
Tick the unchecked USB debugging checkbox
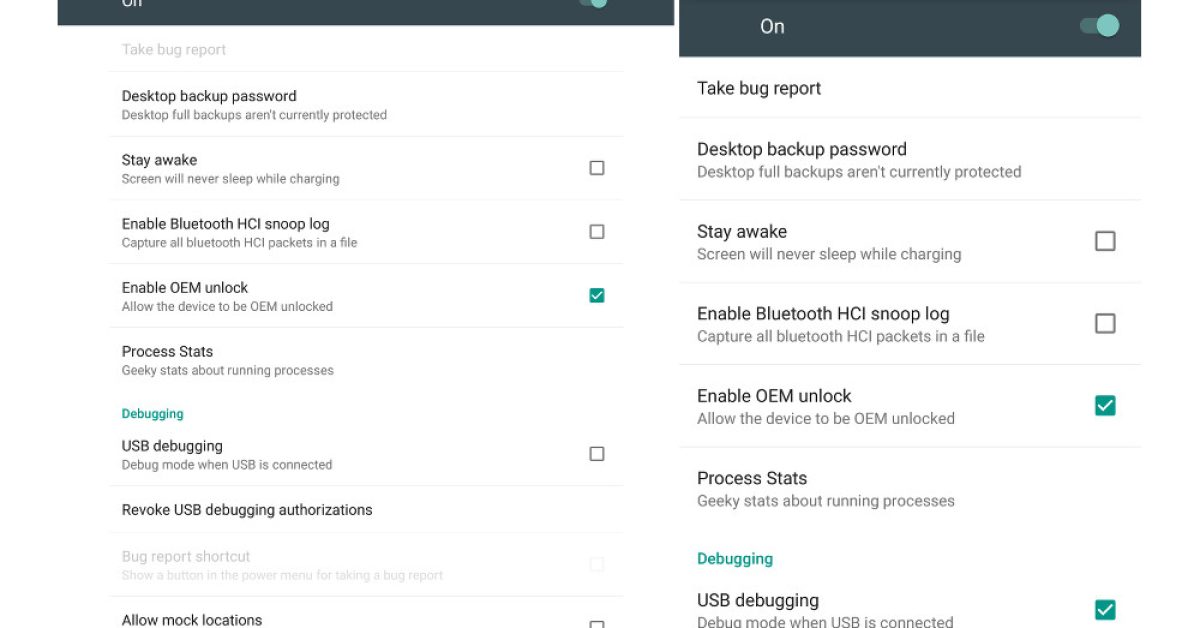click(597, 454)
